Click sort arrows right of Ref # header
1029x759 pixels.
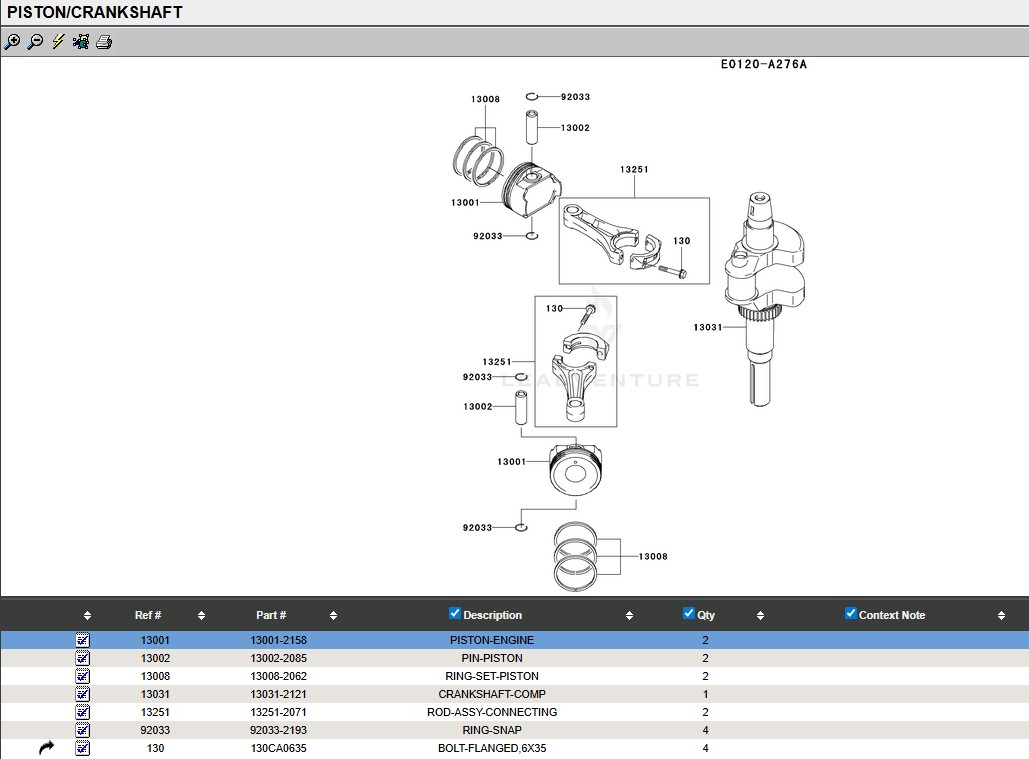(x=201, y=616)
